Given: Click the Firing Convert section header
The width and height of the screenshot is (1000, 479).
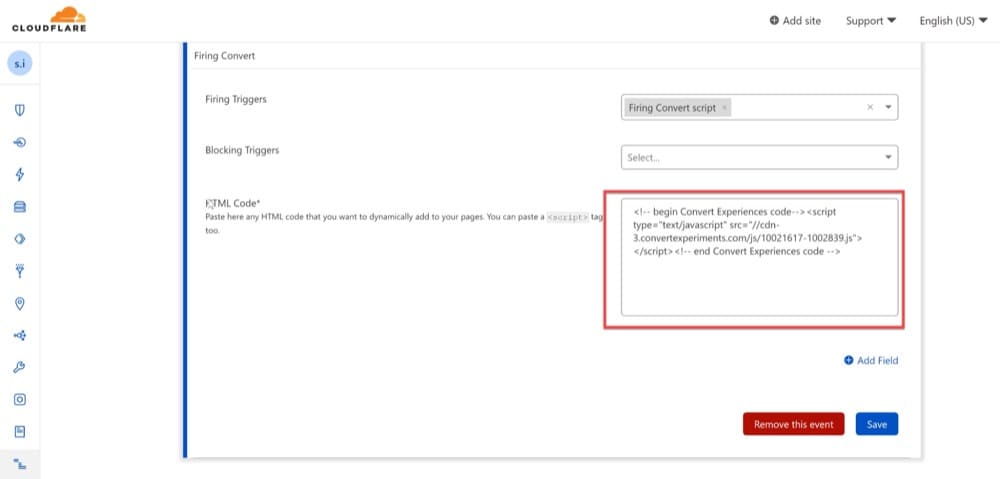Looking at the screenshot, I should [224, 56].
